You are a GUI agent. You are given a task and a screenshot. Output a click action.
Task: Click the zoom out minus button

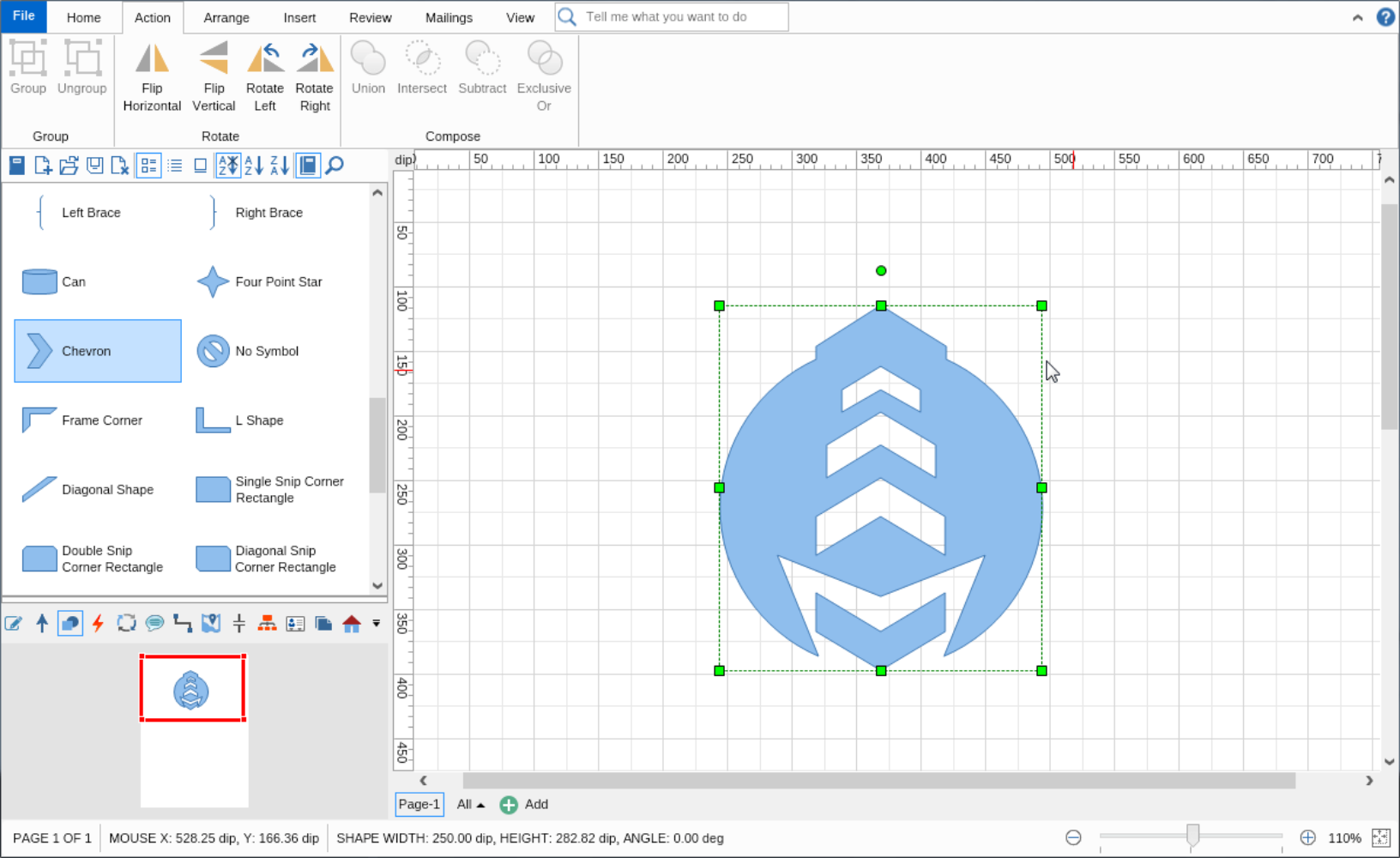click(x=1073, y=837)
